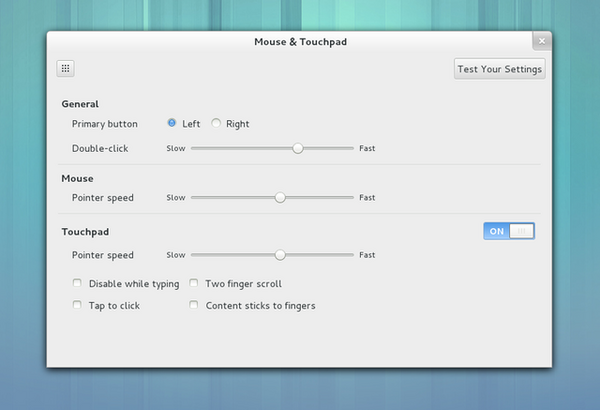Click Fast end of Touchpad pointer speed slider
Viewport: 600px width, 410px height.
[351, 255]
